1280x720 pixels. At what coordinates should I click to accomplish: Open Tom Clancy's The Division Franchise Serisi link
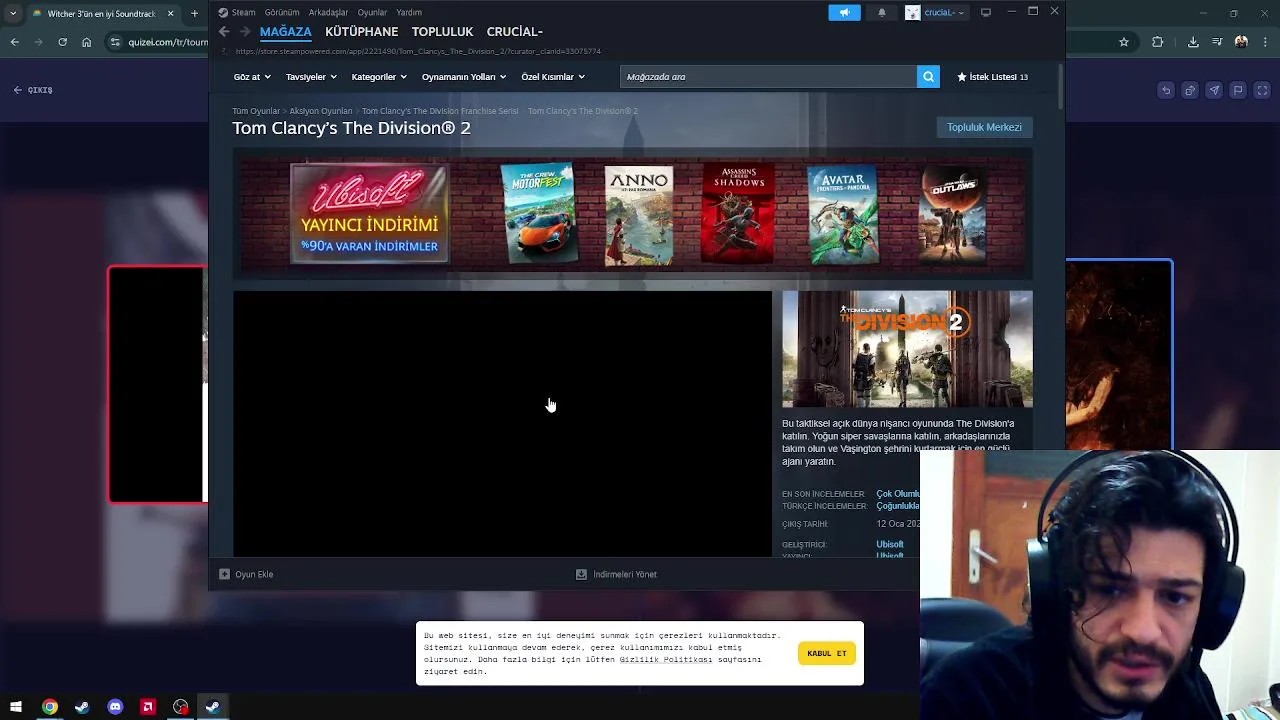(x=440, y=111)
